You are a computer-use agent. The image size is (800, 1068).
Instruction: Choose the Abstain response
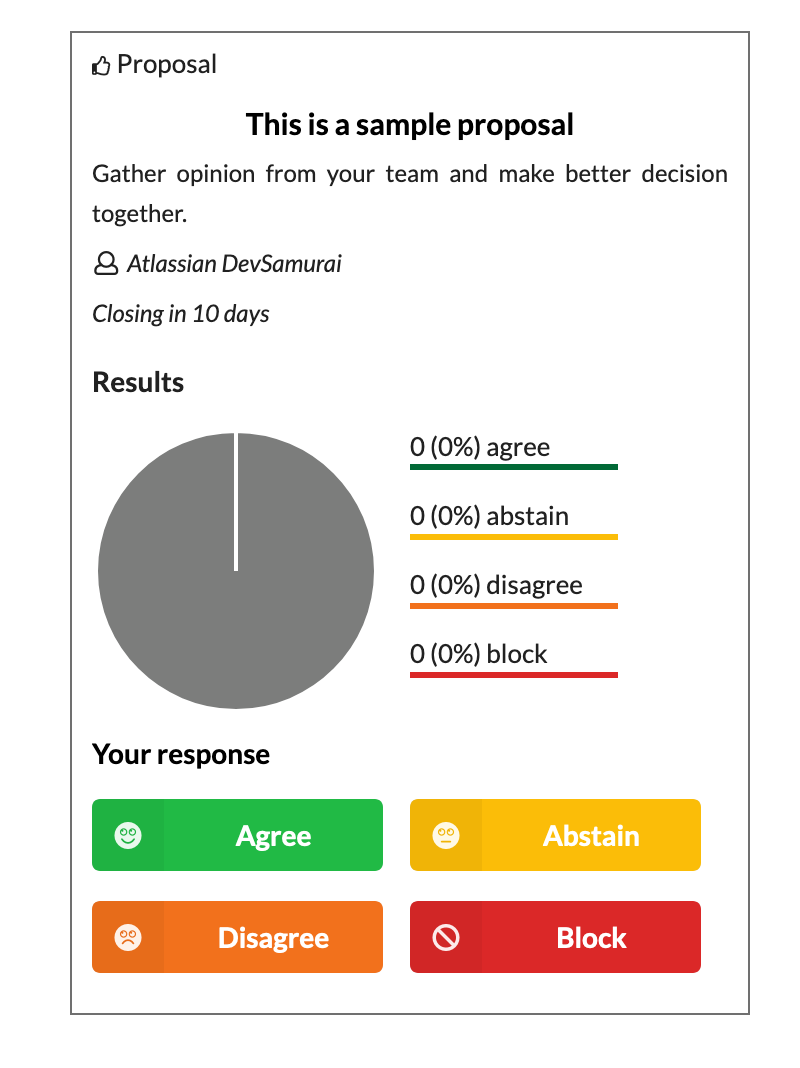pyautogui.click(x=591, y=835)
